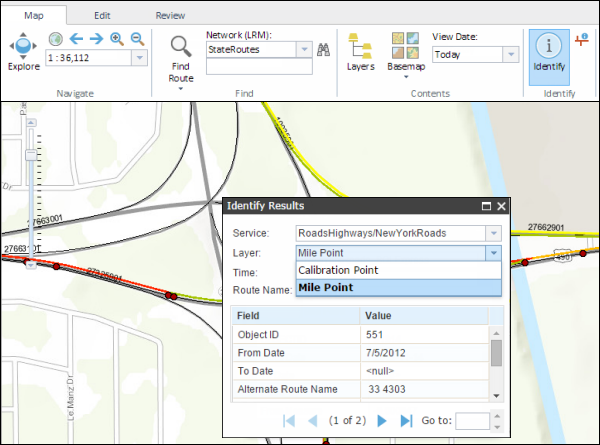Image resolution: width=600 pixels, height=445 pixels.
Task: Activate the Identify tool
Action: coord(548,52)
